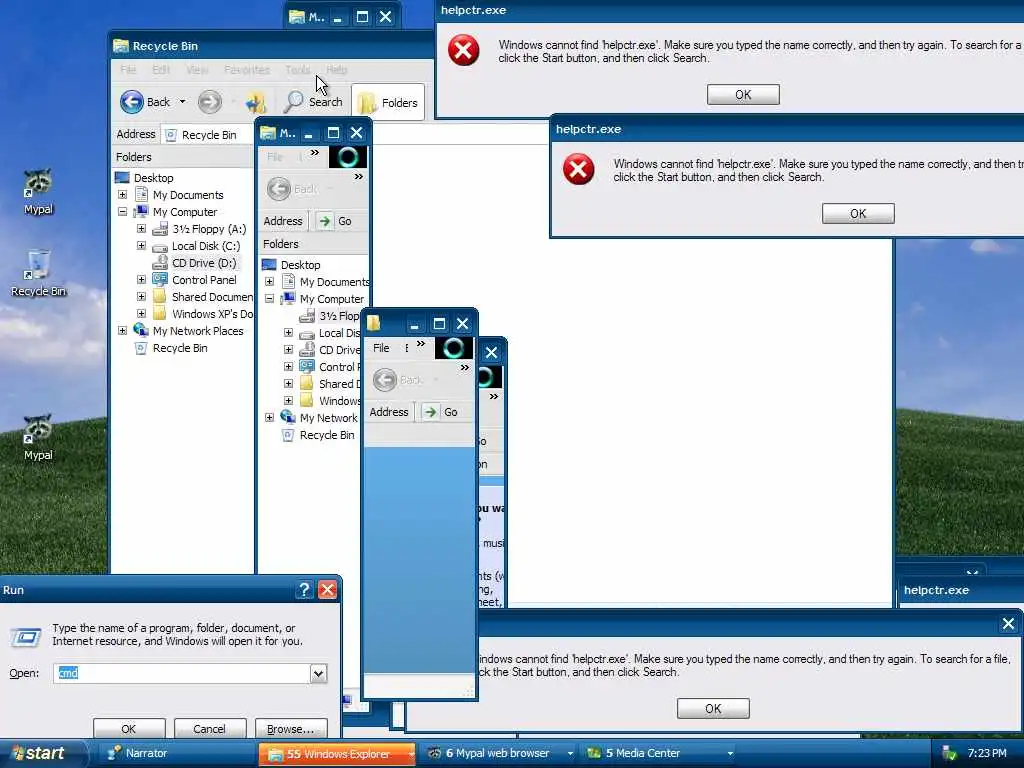The width and height of the screenshot is (1024, 768).
Task: Click Control Panel icon in Recycle Bin tree
Action: coord(160,280)
